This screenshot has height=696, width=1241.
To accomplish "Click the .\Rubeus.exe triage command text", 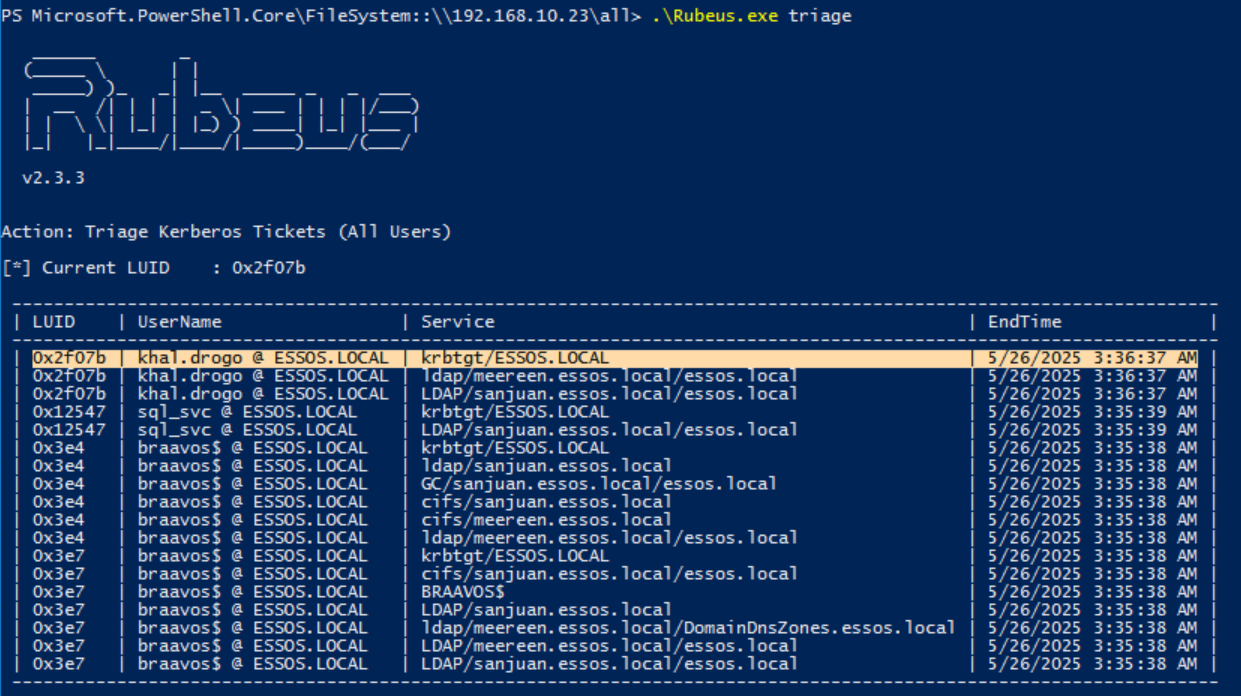I will 751,16.
